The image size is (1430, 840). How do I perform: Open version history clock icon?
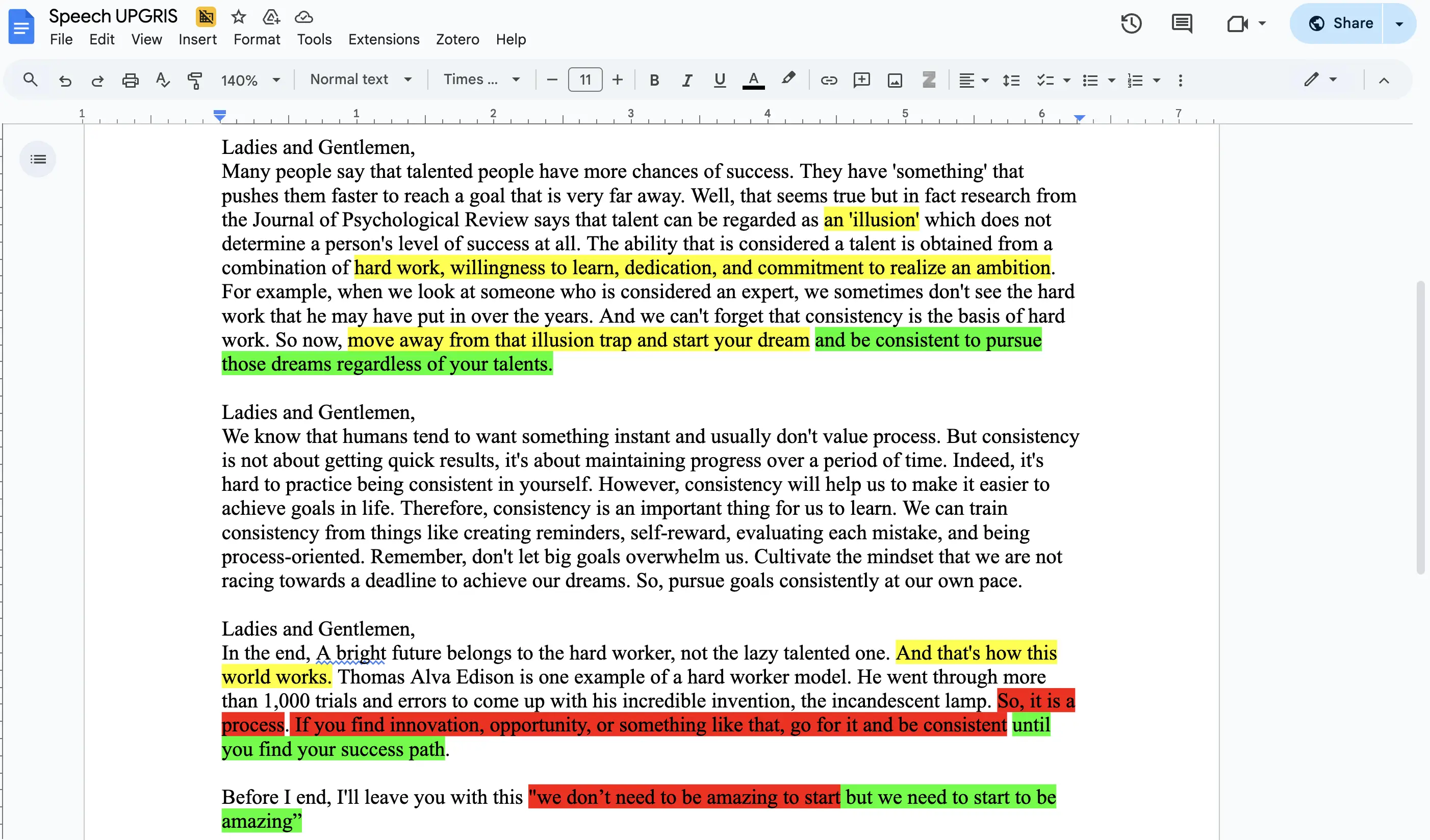[1130, 23]
